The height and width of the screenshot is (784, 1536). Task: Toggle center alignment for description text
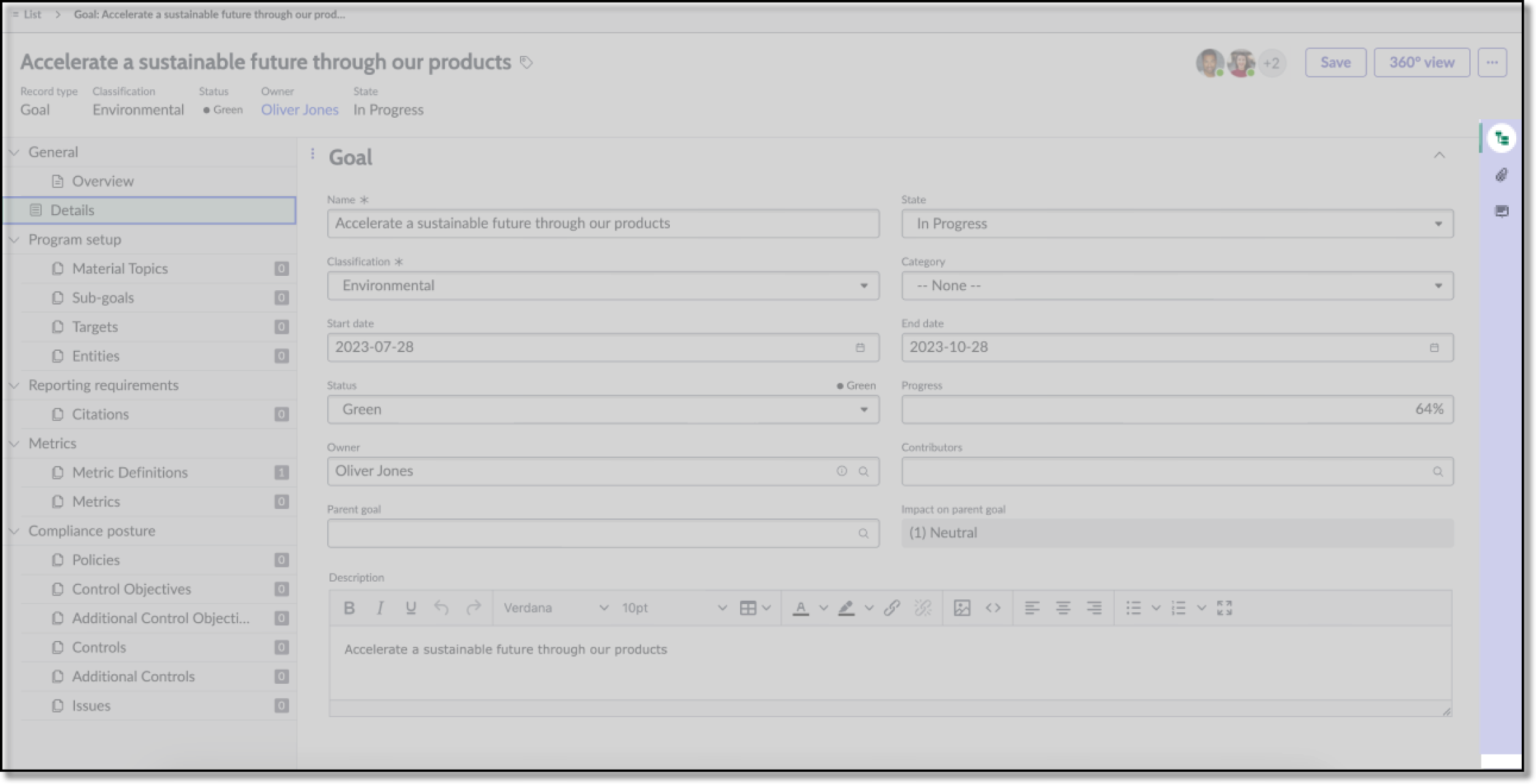tap(1063, 608)
